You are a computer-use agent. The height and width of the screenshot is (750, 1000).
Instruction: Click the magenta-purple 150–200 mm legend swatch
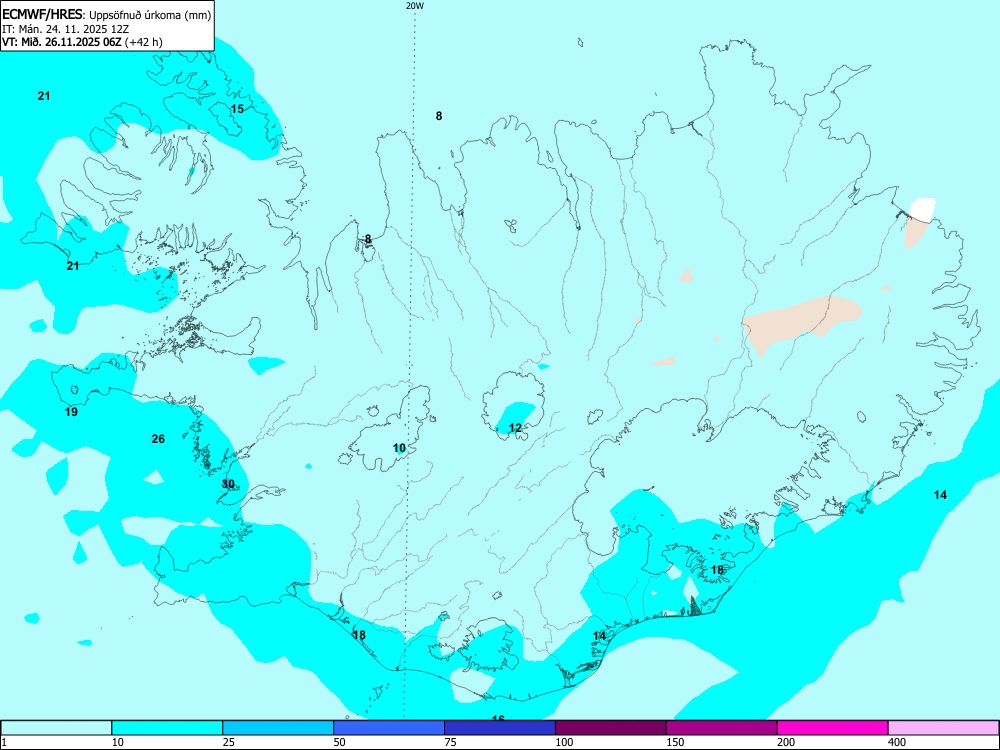coord(722,728)
